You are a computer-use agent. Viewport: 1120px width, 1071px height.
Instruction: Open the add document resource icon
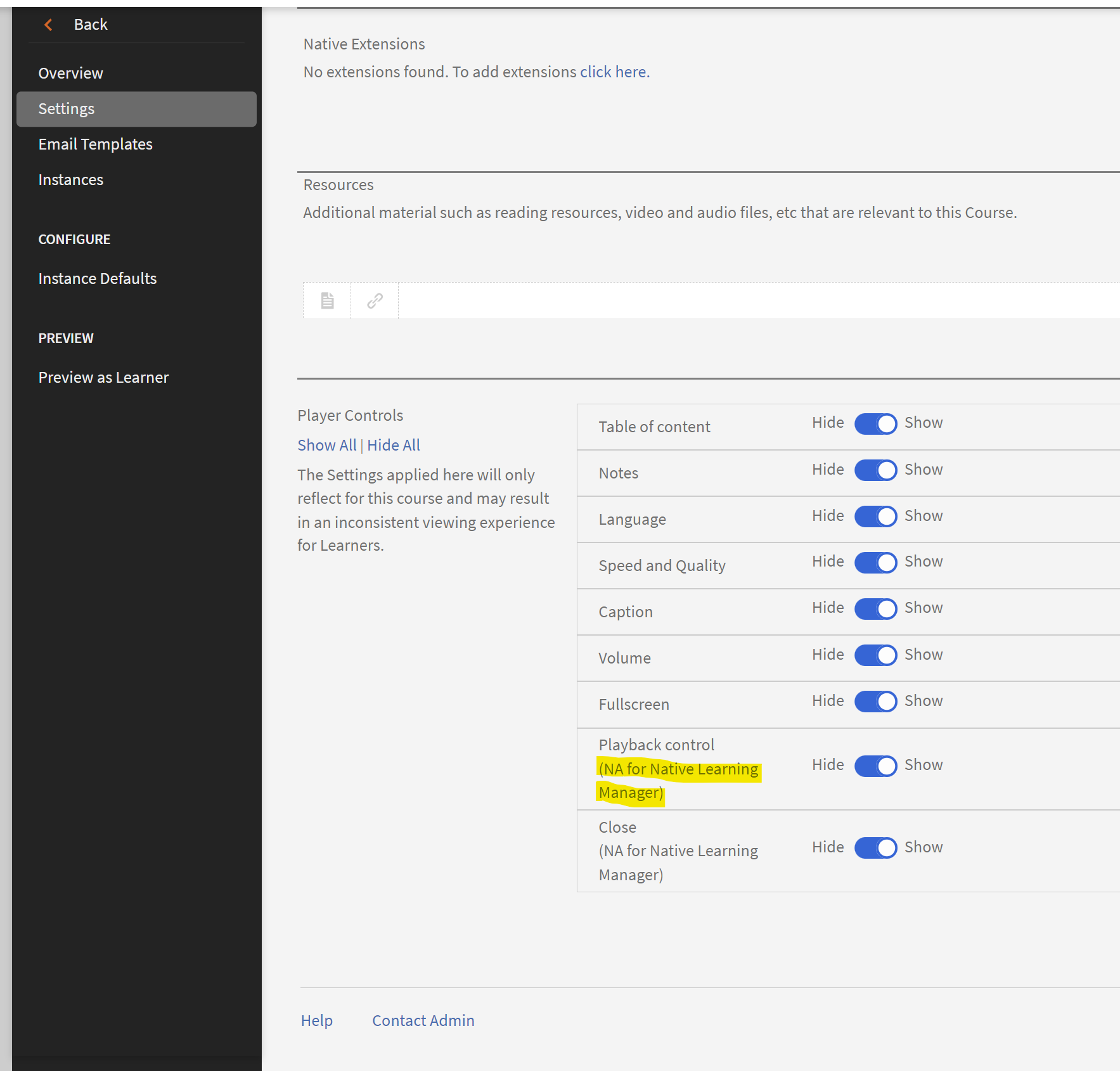[x=326, y=300]
